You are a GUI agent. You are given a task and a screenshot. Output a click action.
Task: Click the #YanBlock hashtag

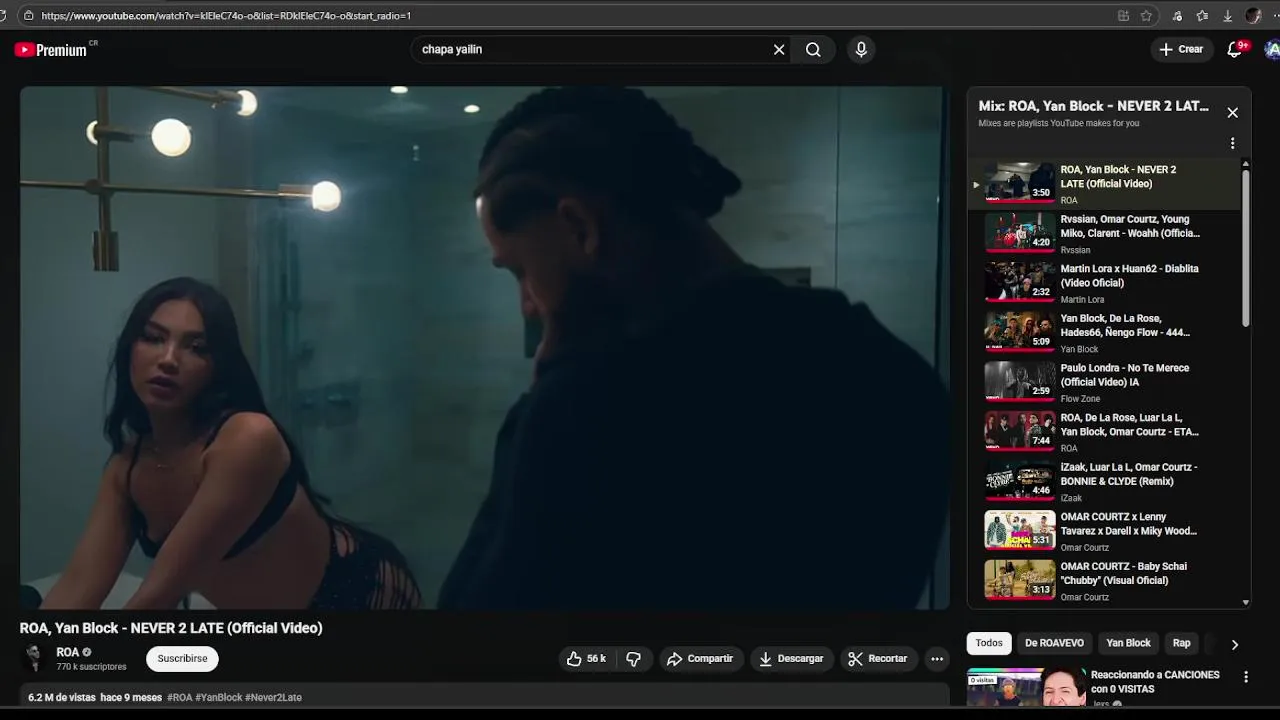click(218, 697)
